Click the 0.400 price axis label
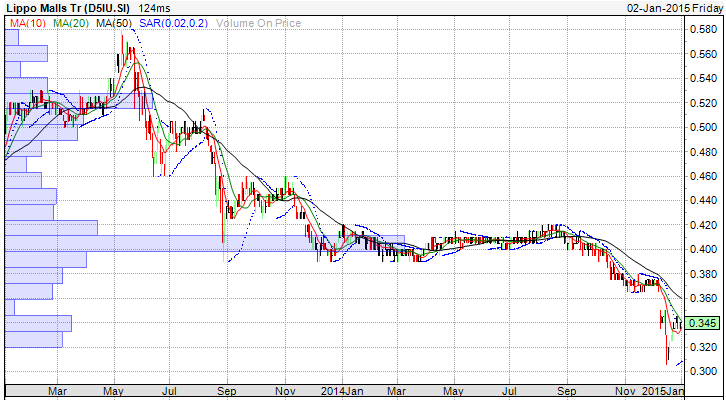This screenshot has width=726, height=400. coord(704,250)
